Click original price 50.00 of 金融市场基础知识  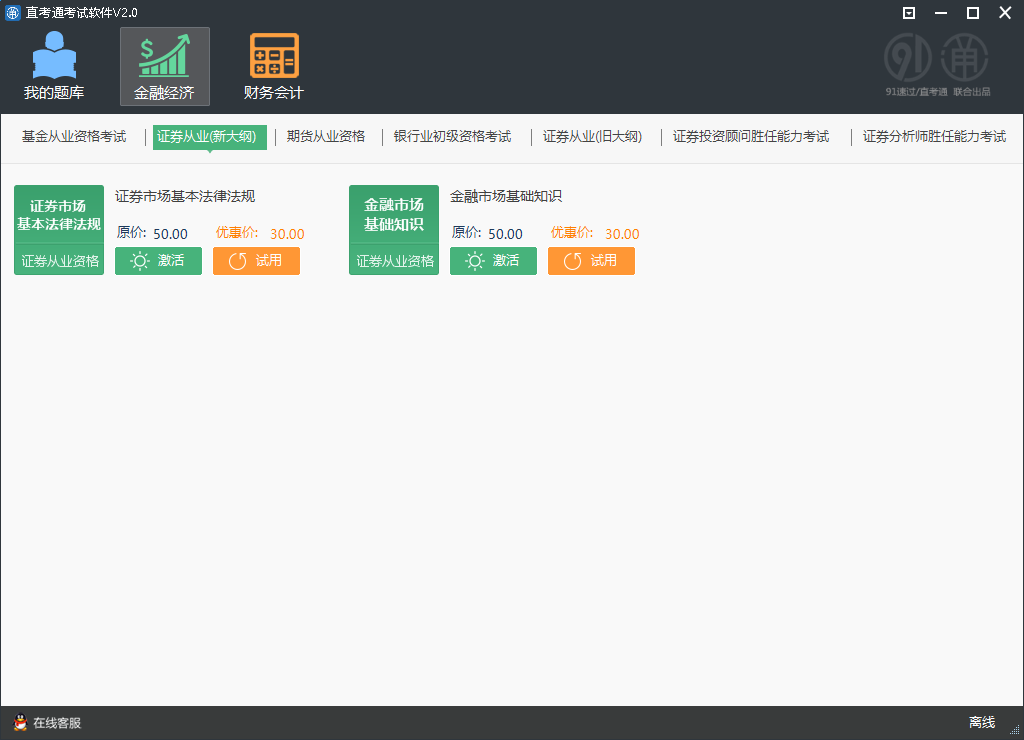click(x=505, y=234)
